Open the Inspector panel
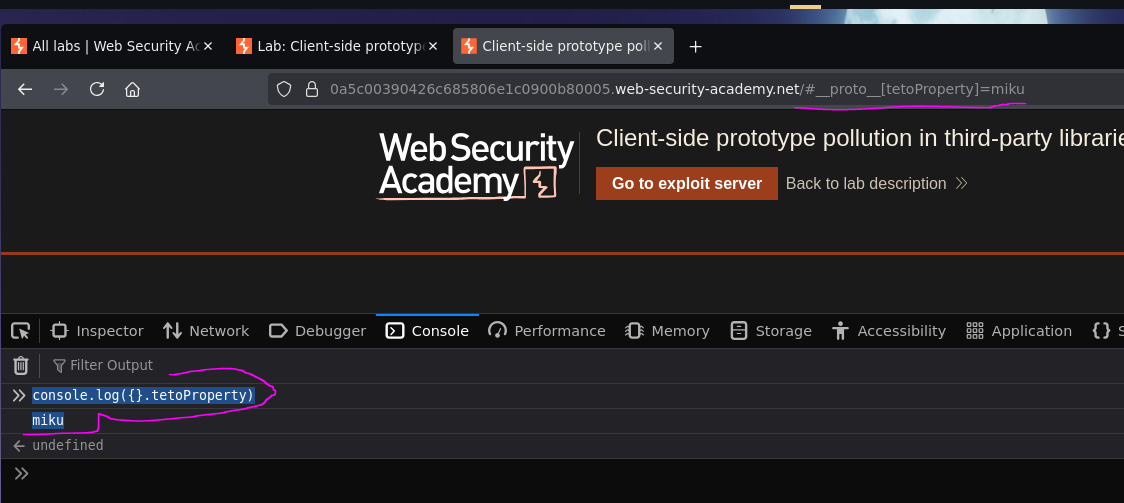 [x=97, y=331]
